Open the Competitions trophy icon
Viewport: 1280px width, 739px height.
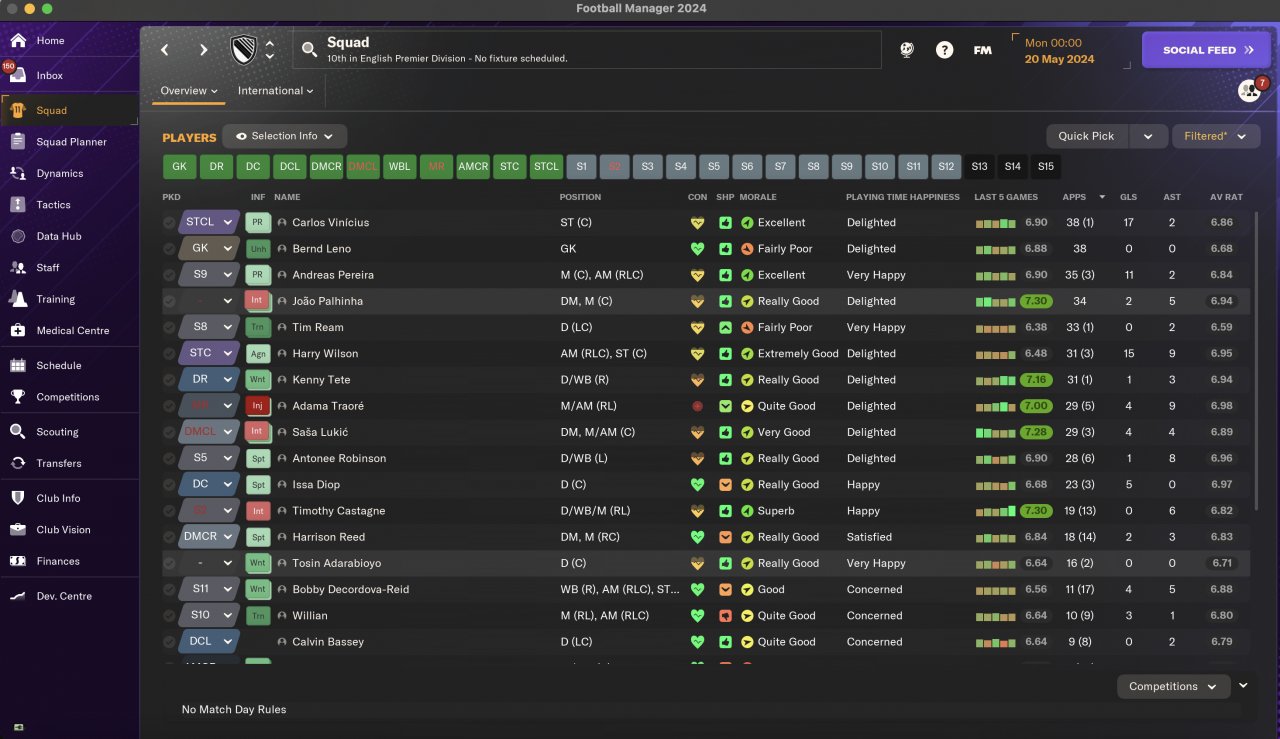coord(18,397)
